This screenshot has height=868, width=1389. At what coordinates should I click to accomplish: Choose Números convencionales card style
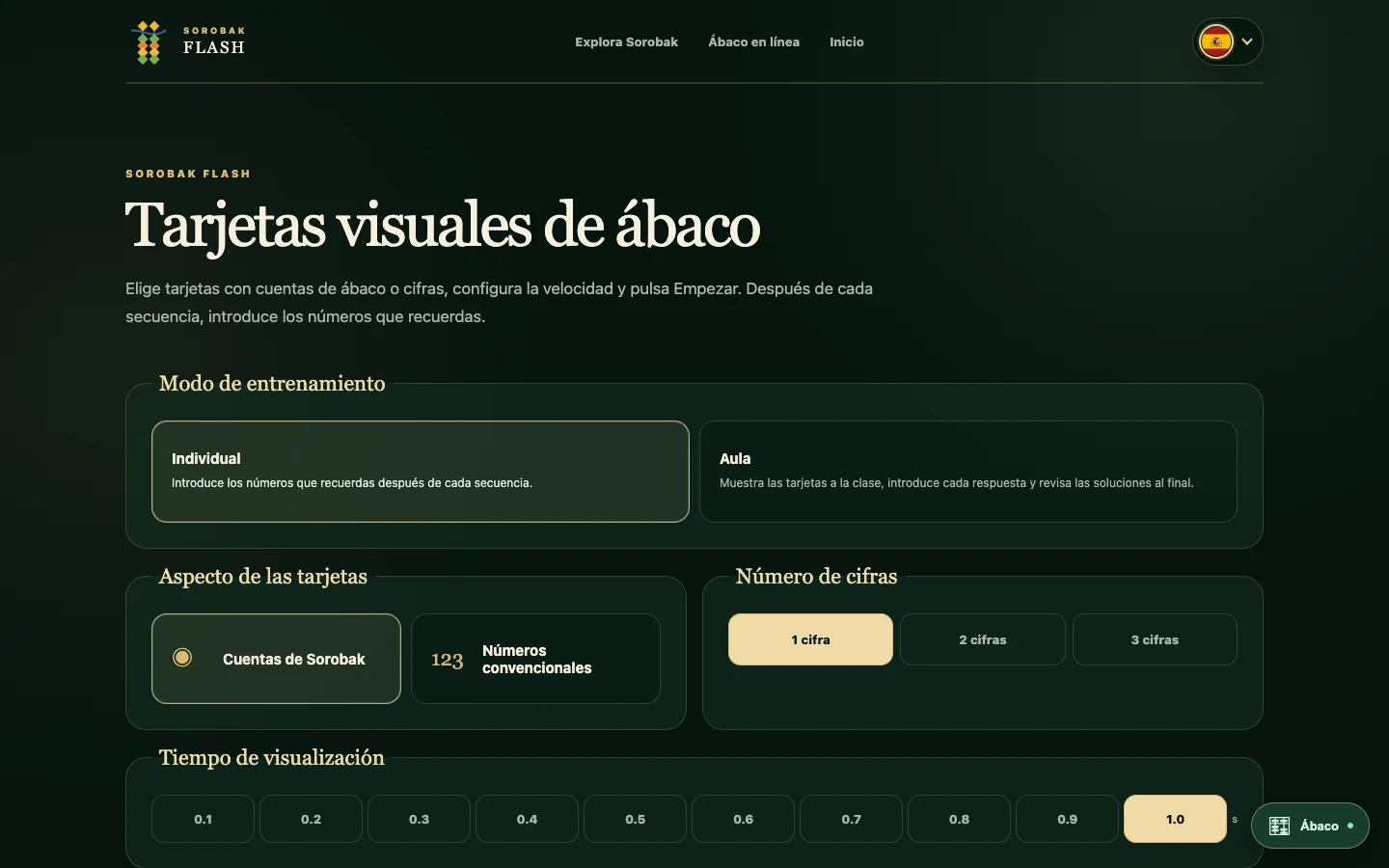click(535, 659)
